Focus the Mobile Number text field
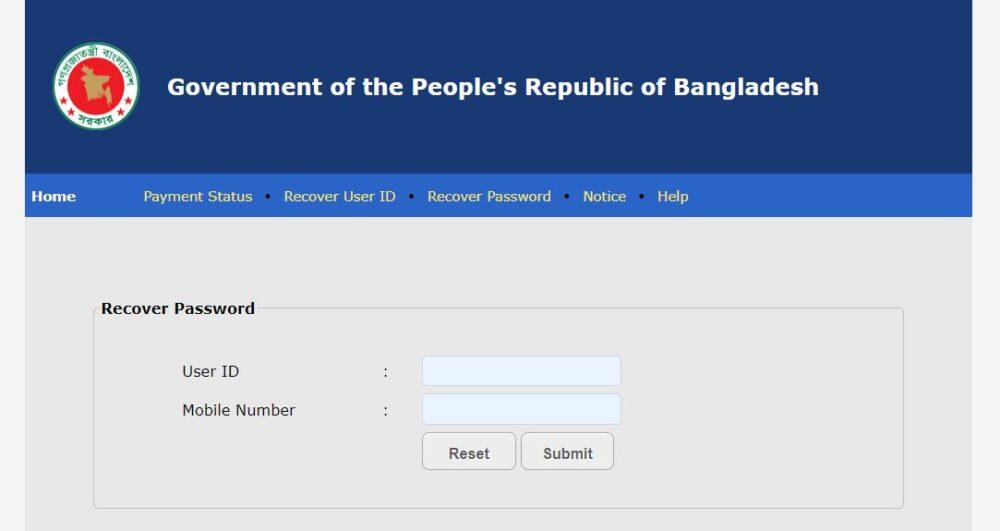The image size is (1000, 531). coord(521,409)
